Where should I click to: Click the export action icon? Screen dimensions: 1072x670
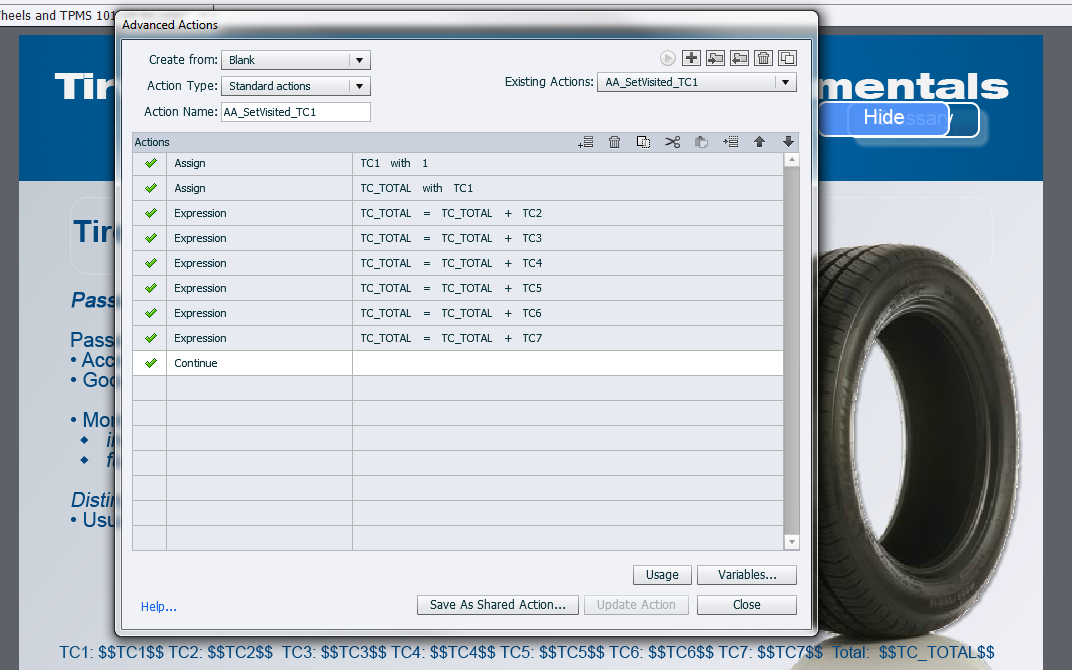[x=739, y=58]
